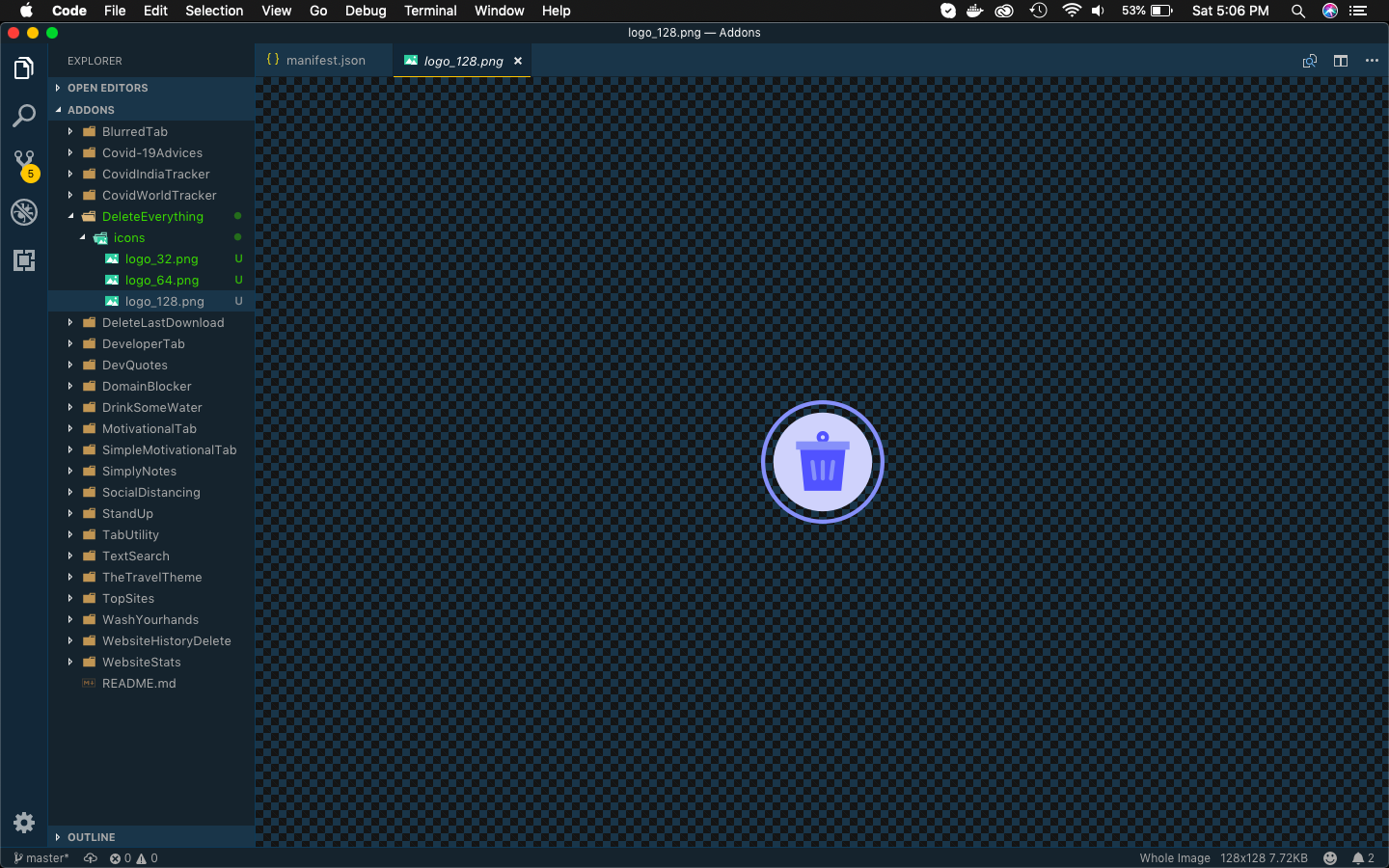Expand the DomainBlocker folder
Screen dimensions: 1389x868
151,387
